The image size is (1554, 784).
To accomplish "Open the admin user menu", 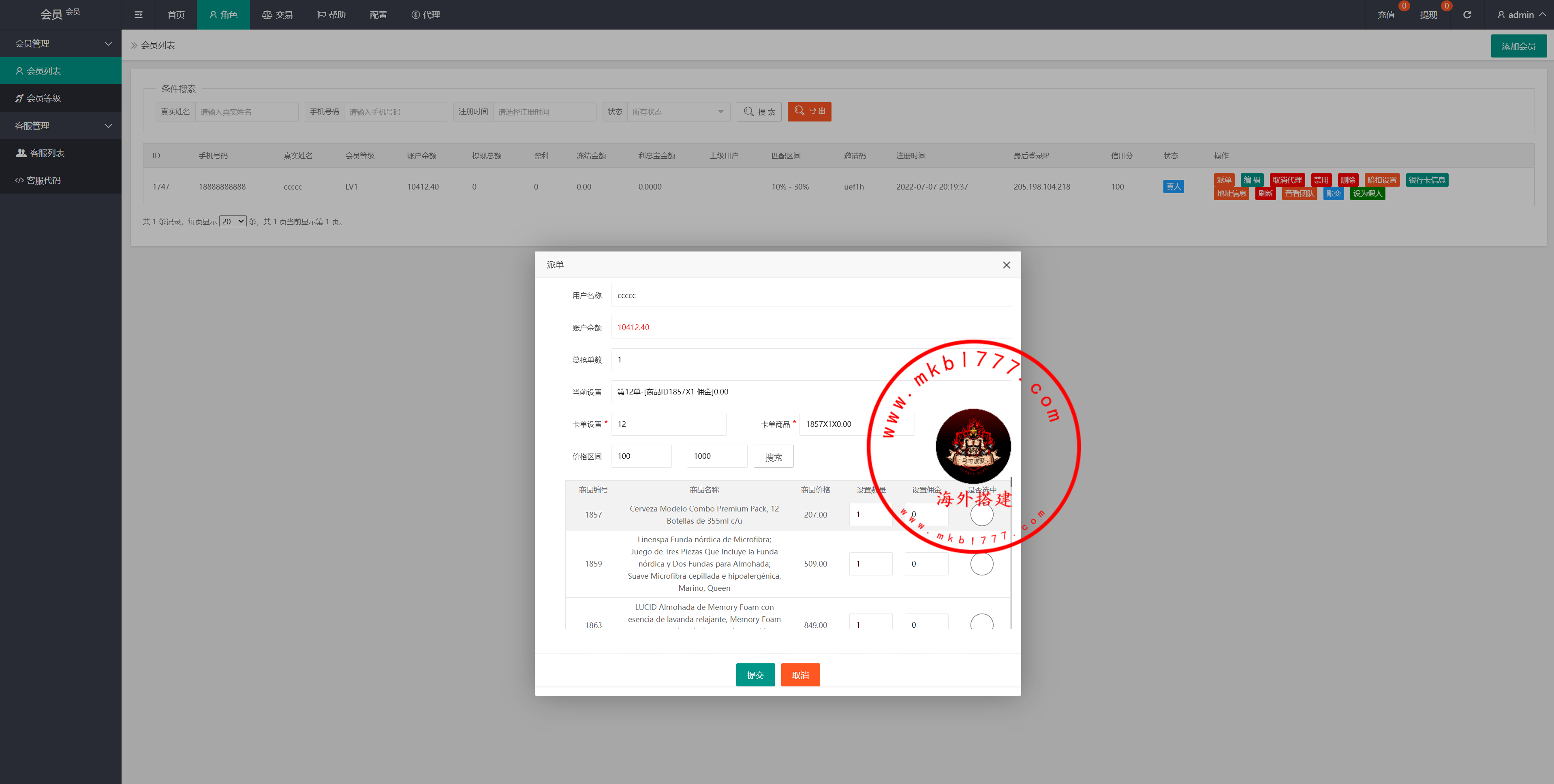I will [x=1521, y=15].
